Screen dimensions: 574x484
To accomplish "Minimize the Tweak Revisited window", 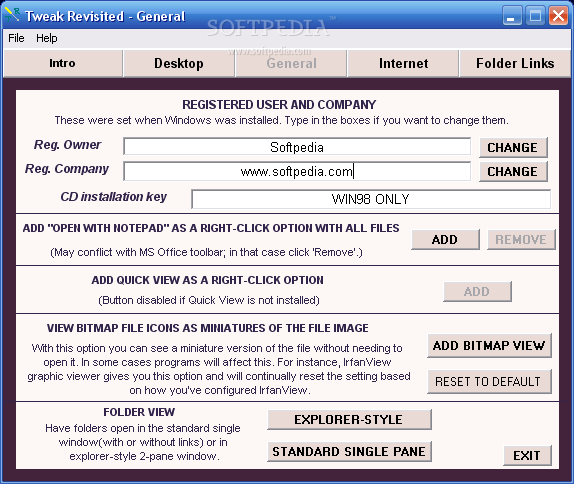I will click(x=512, y=16).
